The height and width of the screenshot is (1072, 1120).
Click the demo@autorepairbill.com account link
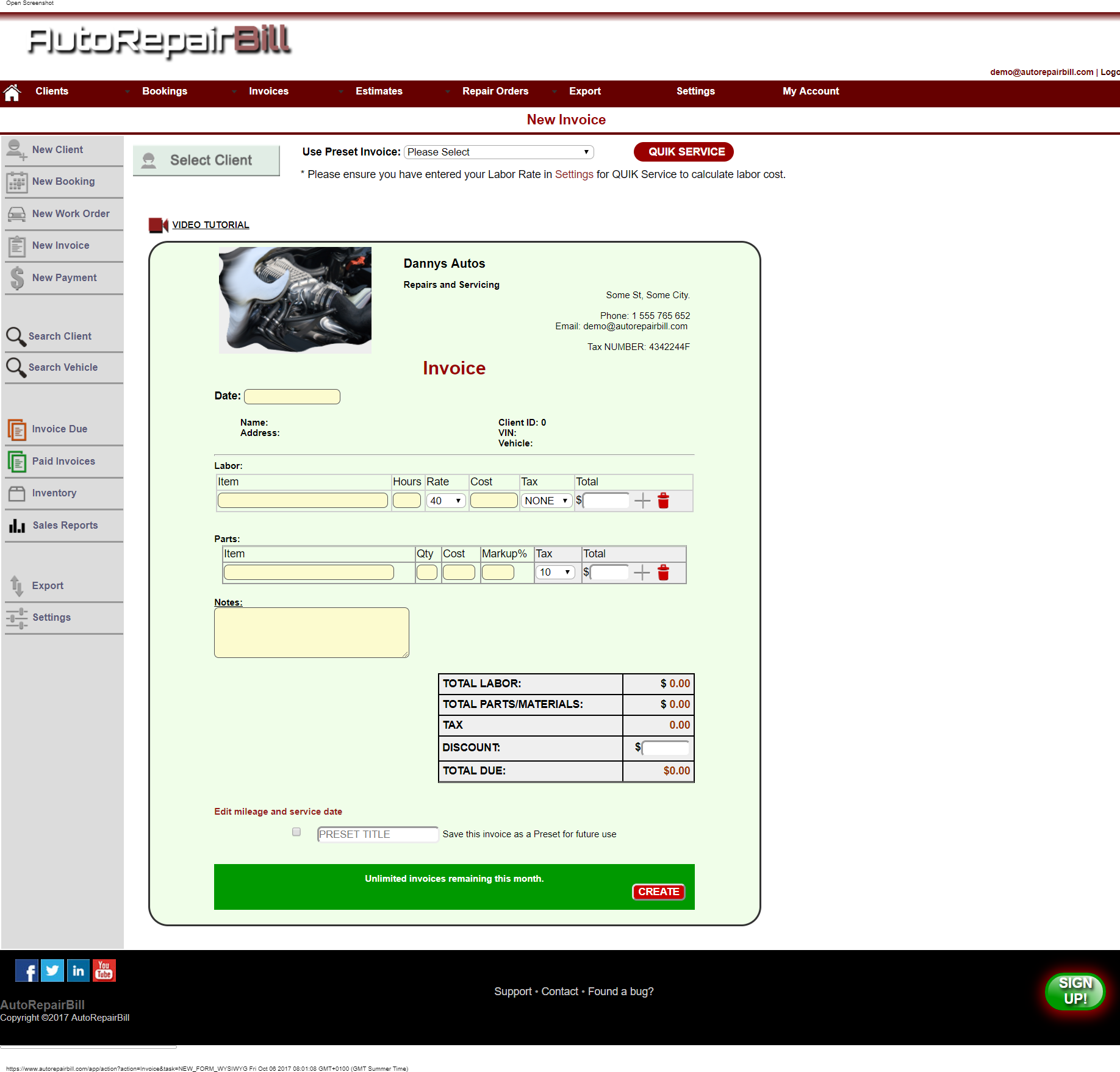click(1041, 72)
